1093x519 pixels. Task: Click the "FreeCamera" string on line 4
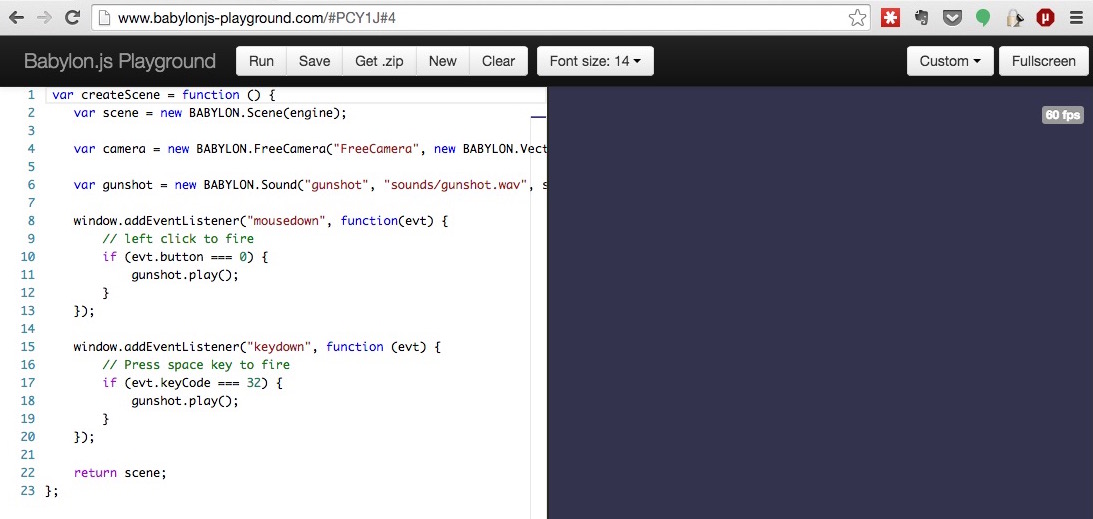tap(376, 148)
